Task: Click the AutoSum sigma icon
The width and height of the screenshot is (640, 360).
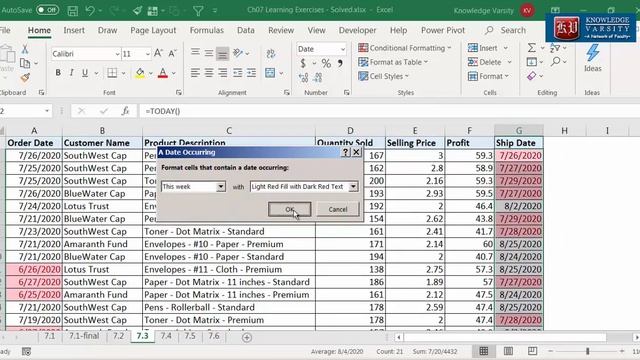Action: (x=531, y=48)
